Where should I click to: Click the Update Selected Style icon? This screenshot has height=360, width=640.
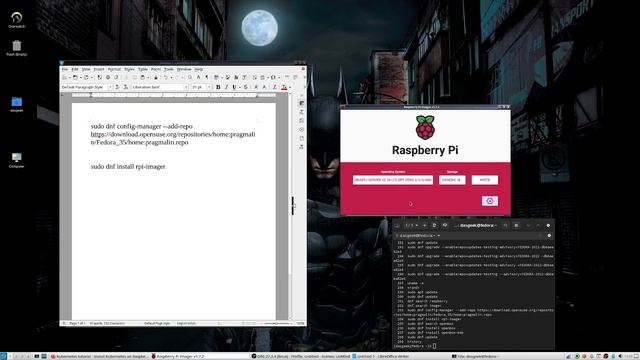[117, 87]
